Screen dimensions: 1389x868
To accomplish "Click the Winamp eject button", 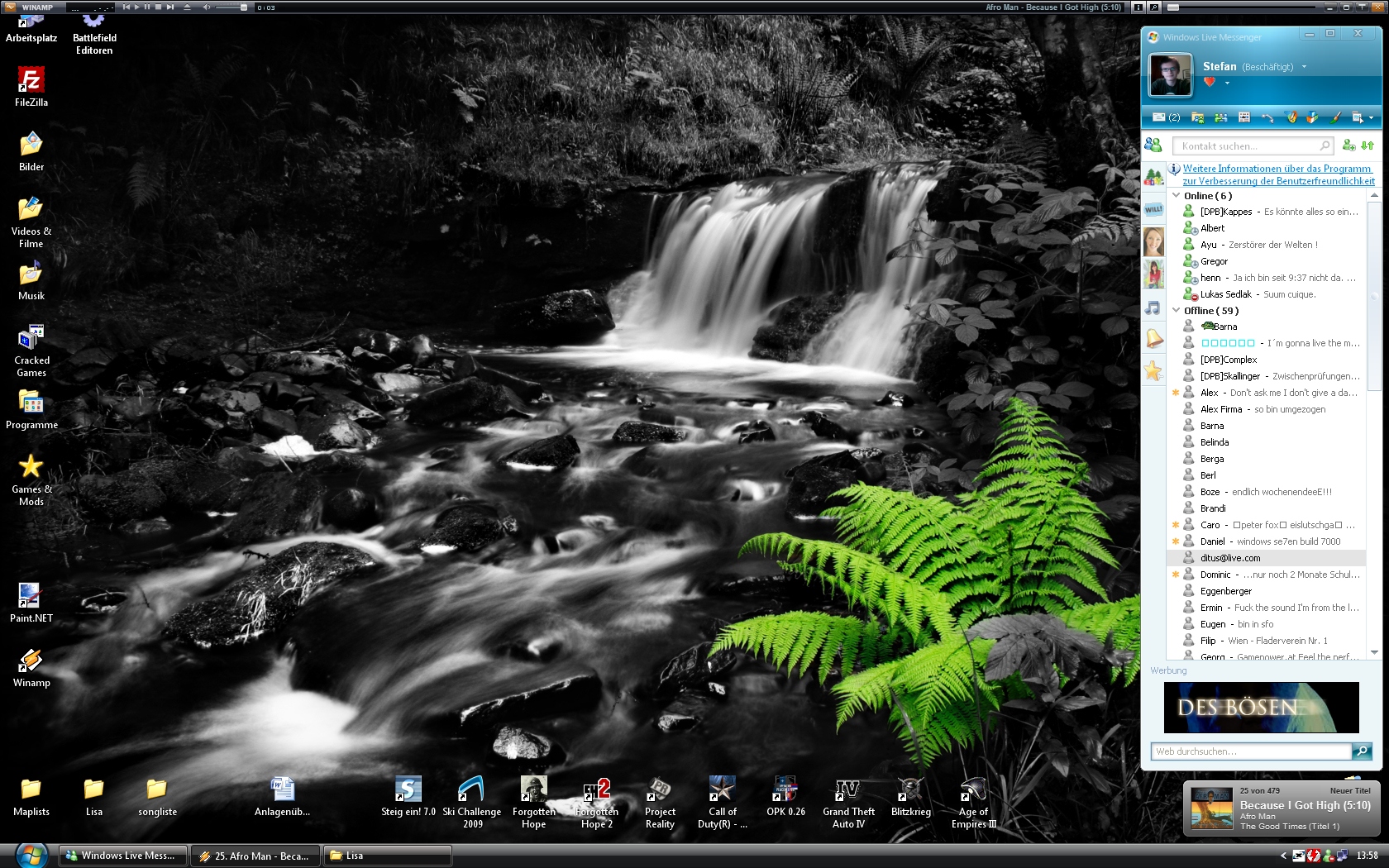I will click(x=187, y=7).
